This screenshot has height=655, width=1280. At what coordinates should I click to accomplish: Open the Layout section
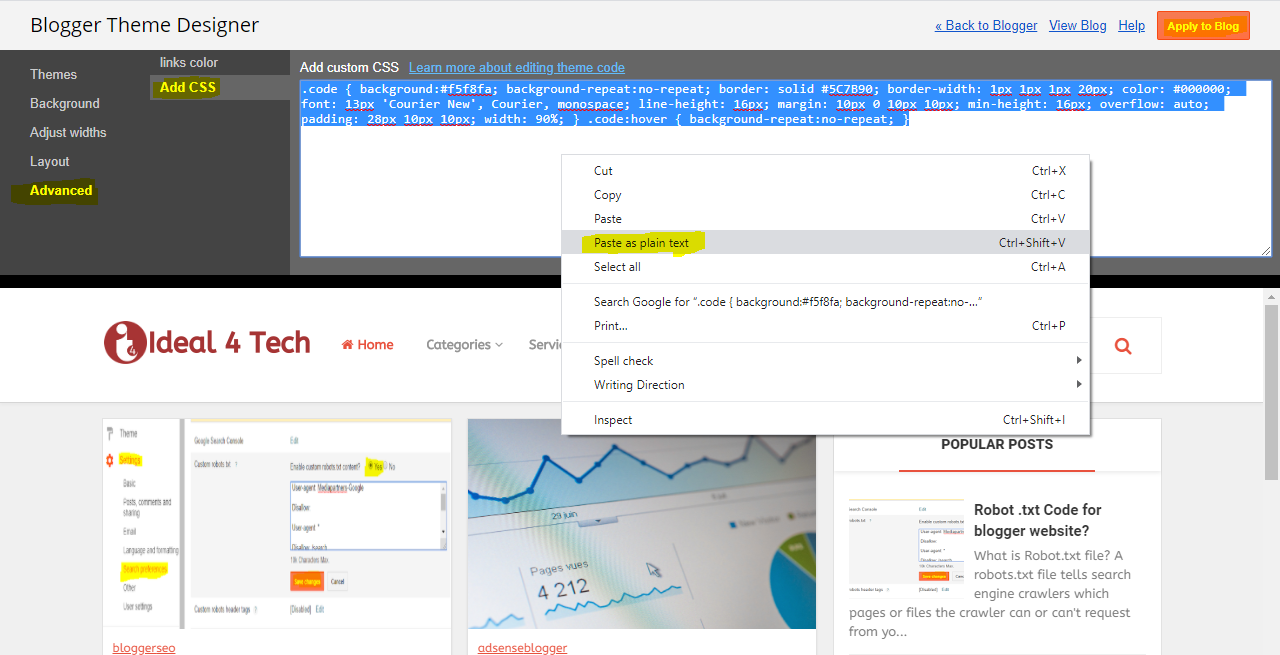49,161
